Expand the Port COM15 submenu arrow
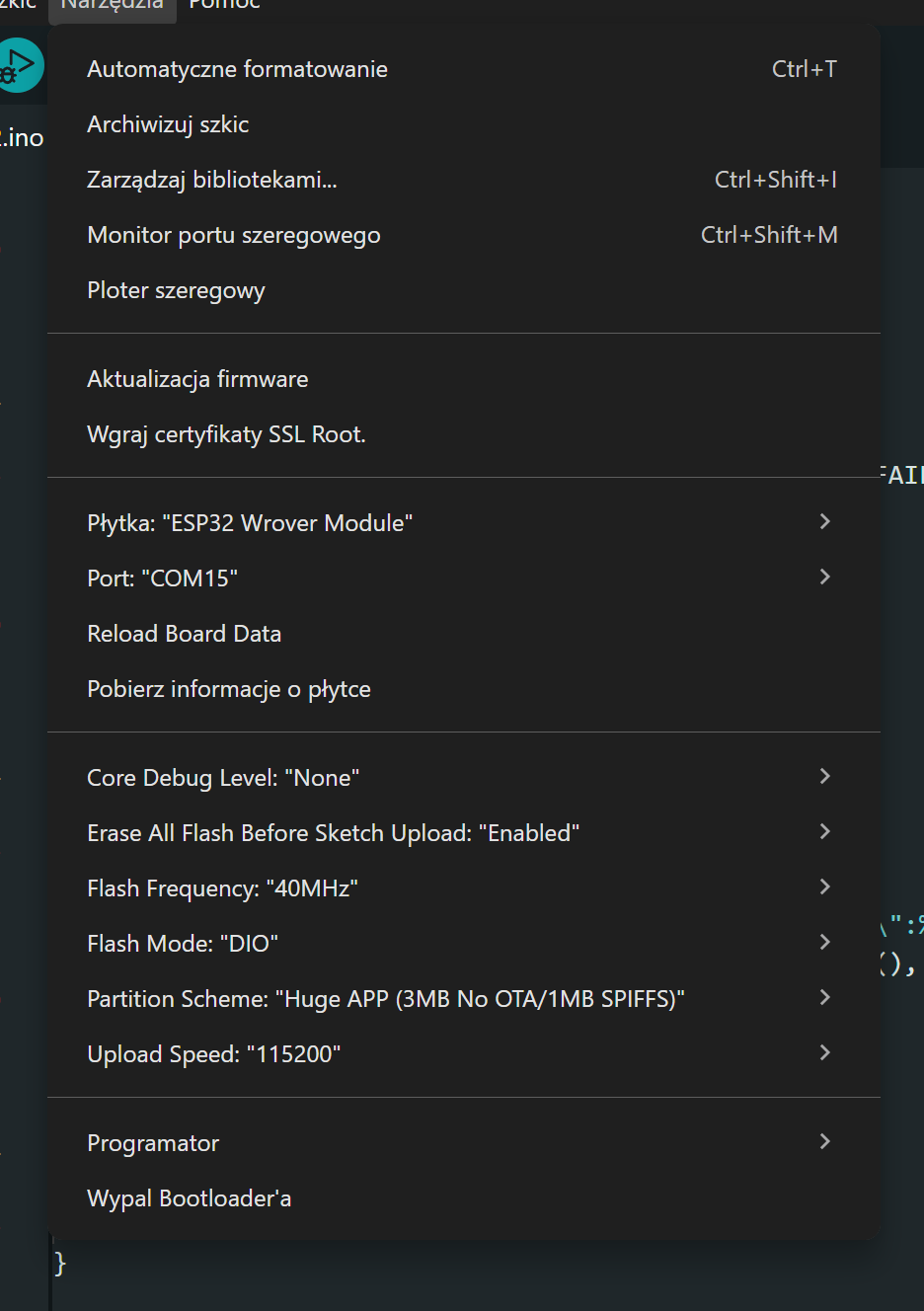924x1311 pixels. click(825, 577)
